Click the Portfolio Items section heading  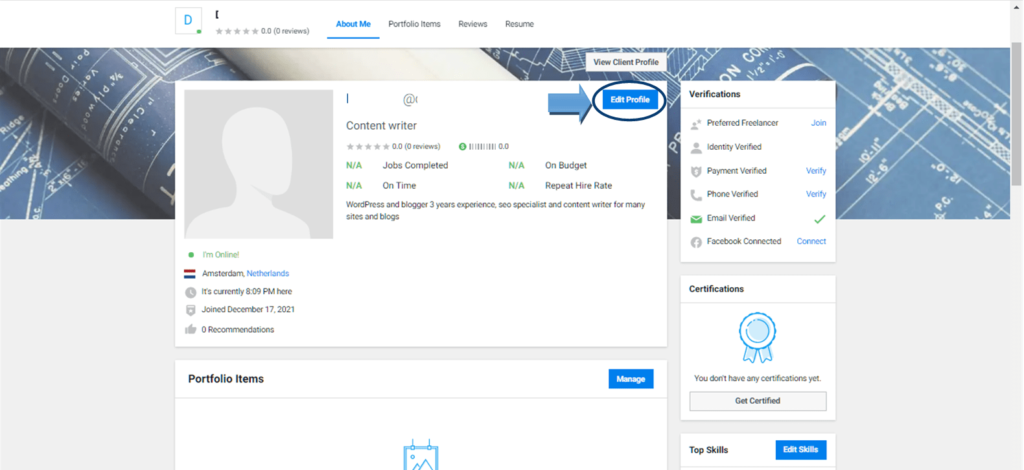226,379
